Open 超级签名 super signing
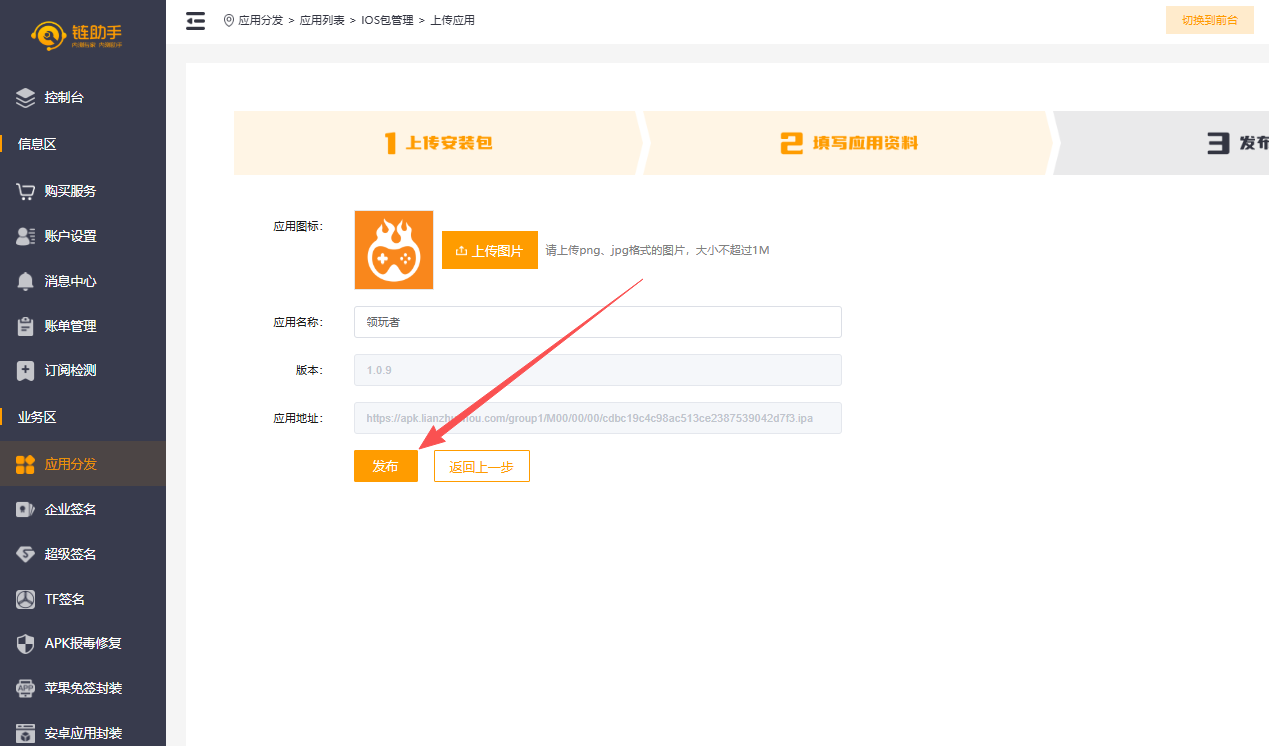The width and height of the screenshot is (1269, 746). (x=70, y=554)
